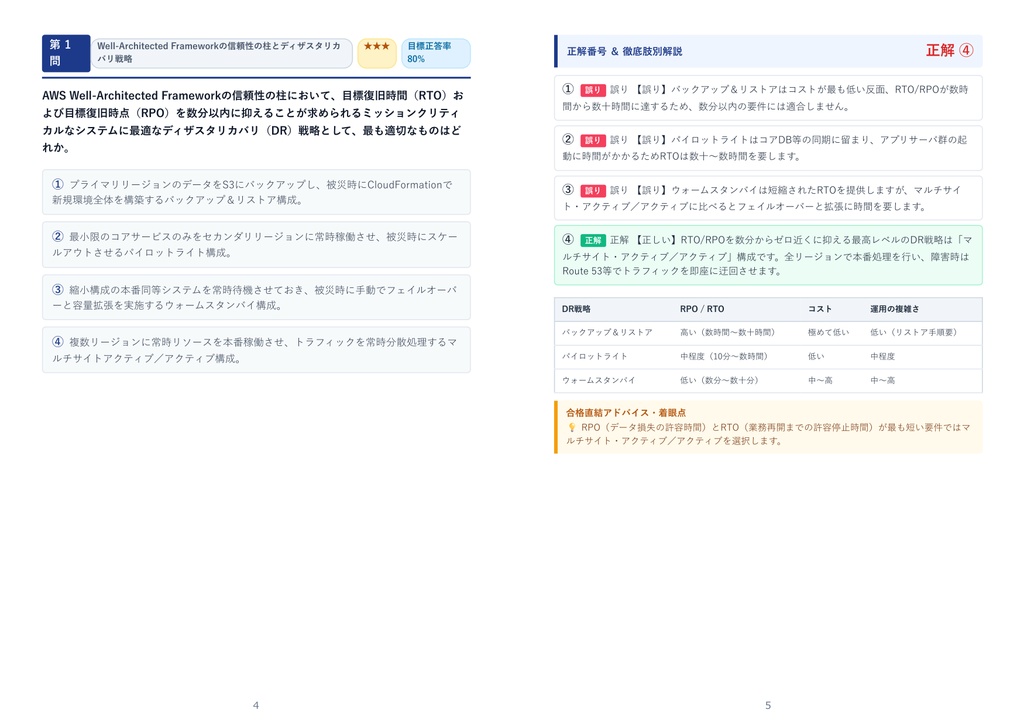The width and height of the screenshot is (1024, 727).
Task: Click the red 誤り badge in explanation ③
Action: click(592, 191)
